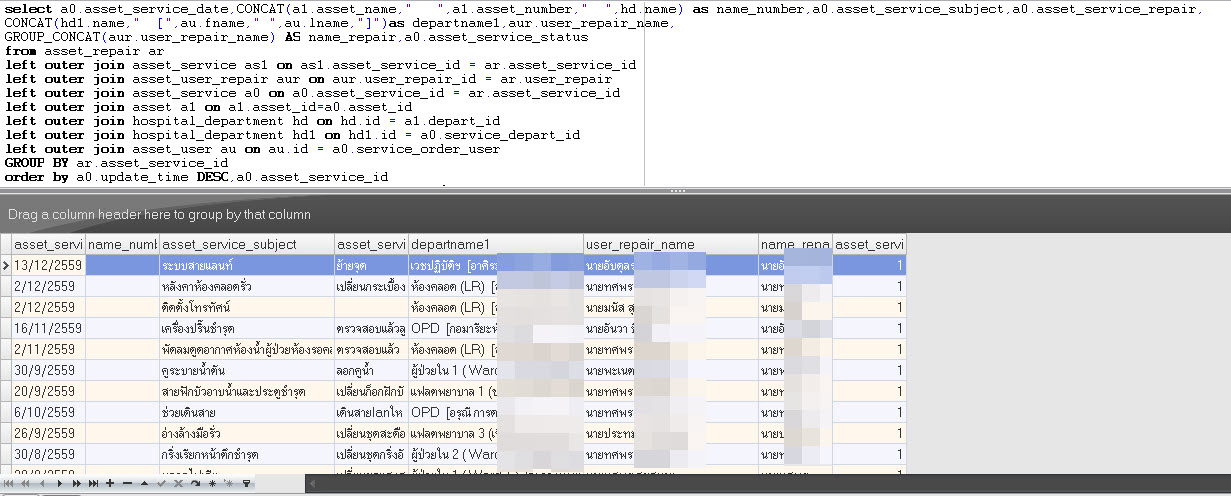The image size is (1231, 496).
Task: Select the date cell 20/9/2559
Action: tap(48, 391)
